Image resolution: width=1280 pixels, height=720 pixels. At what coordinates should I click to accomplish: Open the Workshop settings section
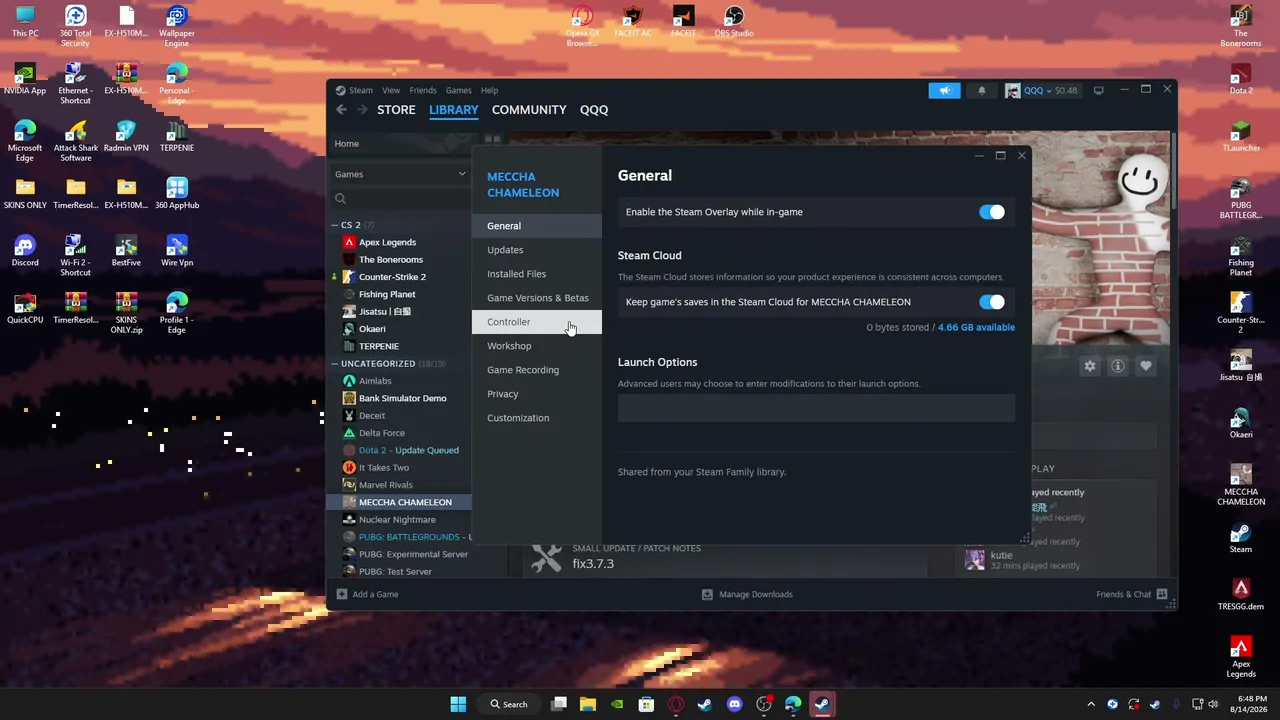(x=537, y=346)
